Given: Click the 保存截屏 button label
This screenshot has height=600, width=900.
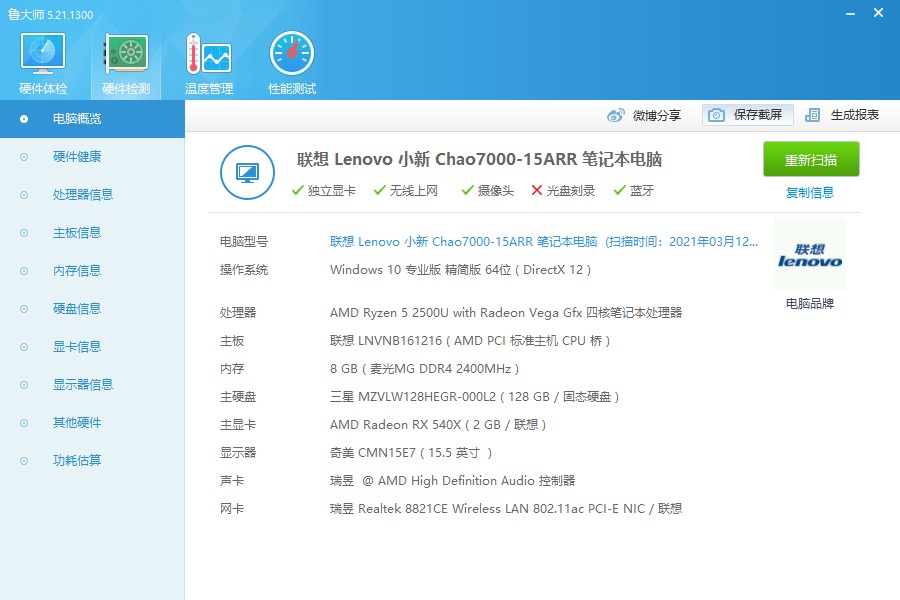Looking at the screenshot, I should (758, 115).
